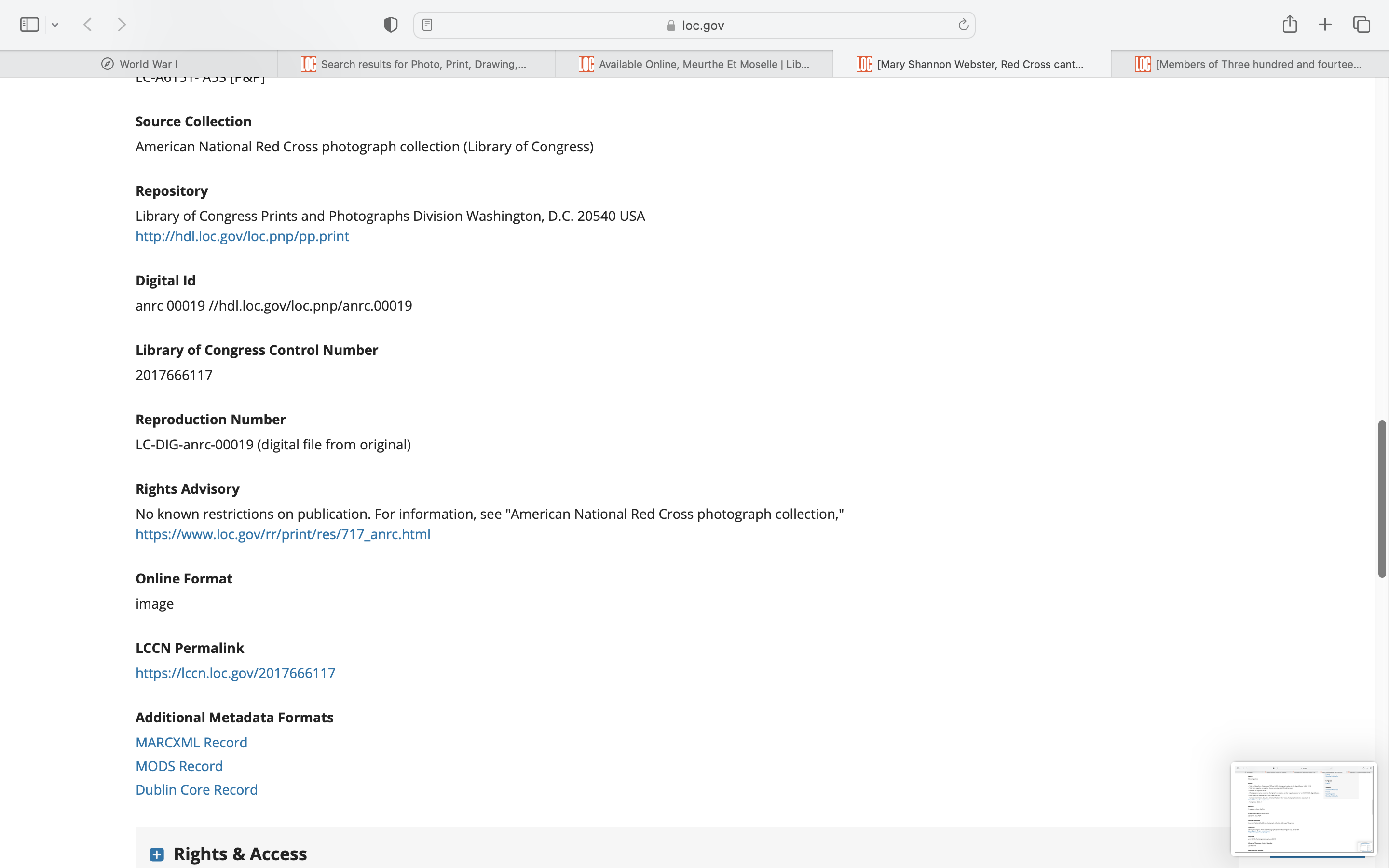Viewport: 1389px width, 868px height.
Task: Open the MARCXML Record link
Action: pyautogui.click(x=191, y=742)
